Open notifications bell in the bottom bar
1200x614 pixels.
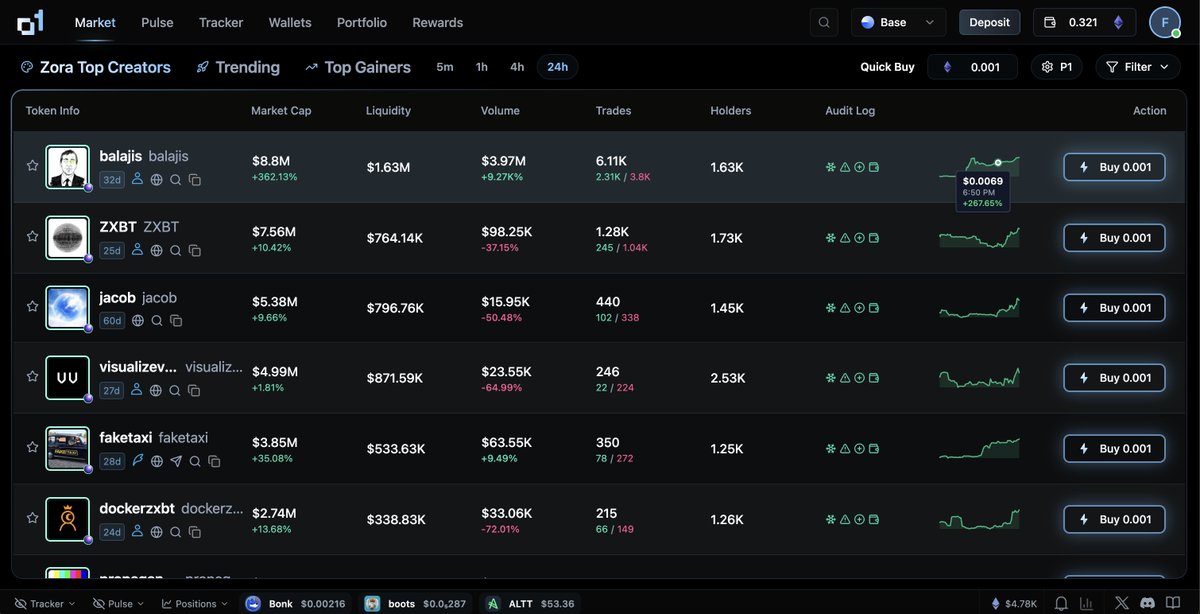tap(1061, 604)
